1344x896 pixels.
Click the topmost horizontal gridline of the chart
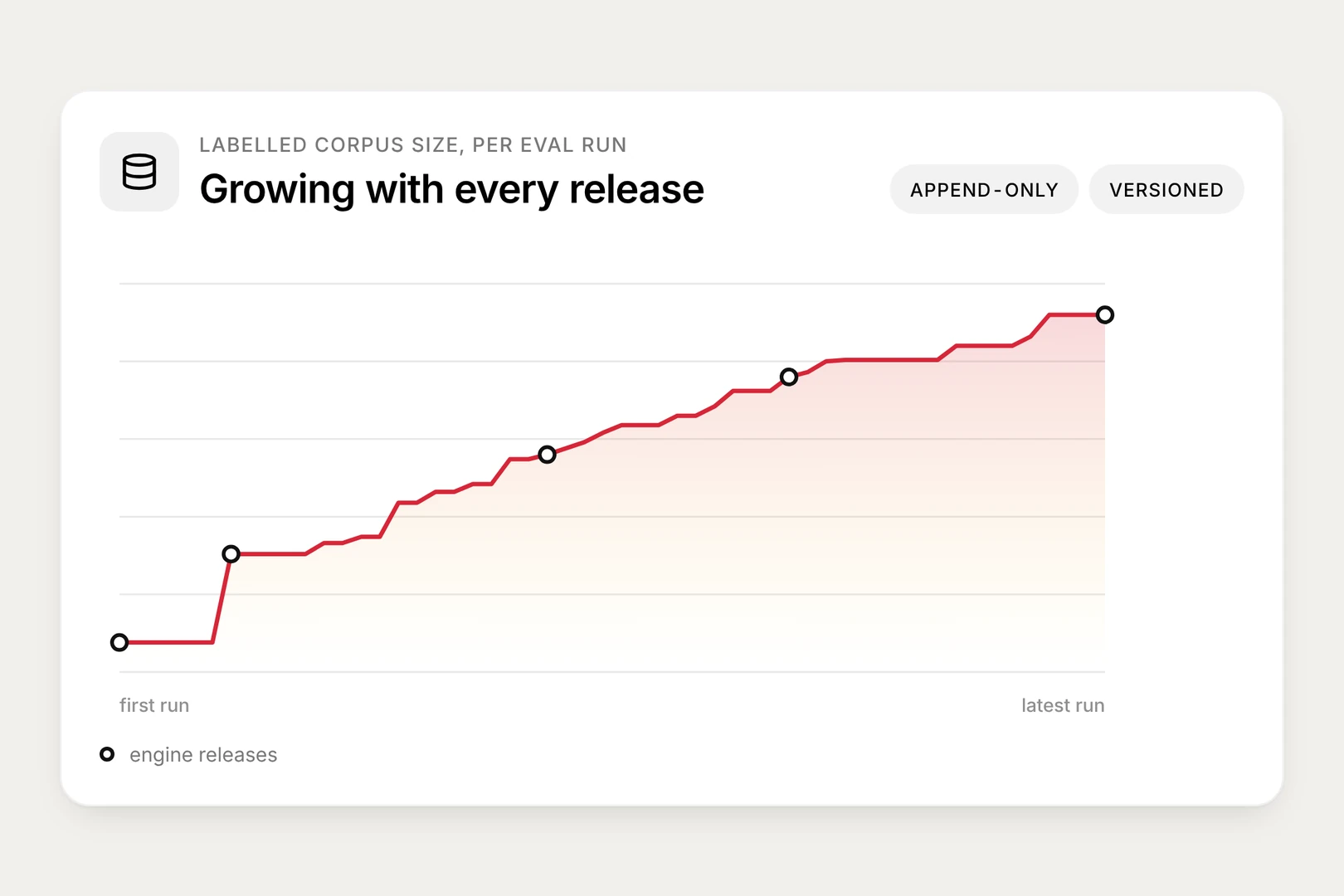(x=612, y=284)
